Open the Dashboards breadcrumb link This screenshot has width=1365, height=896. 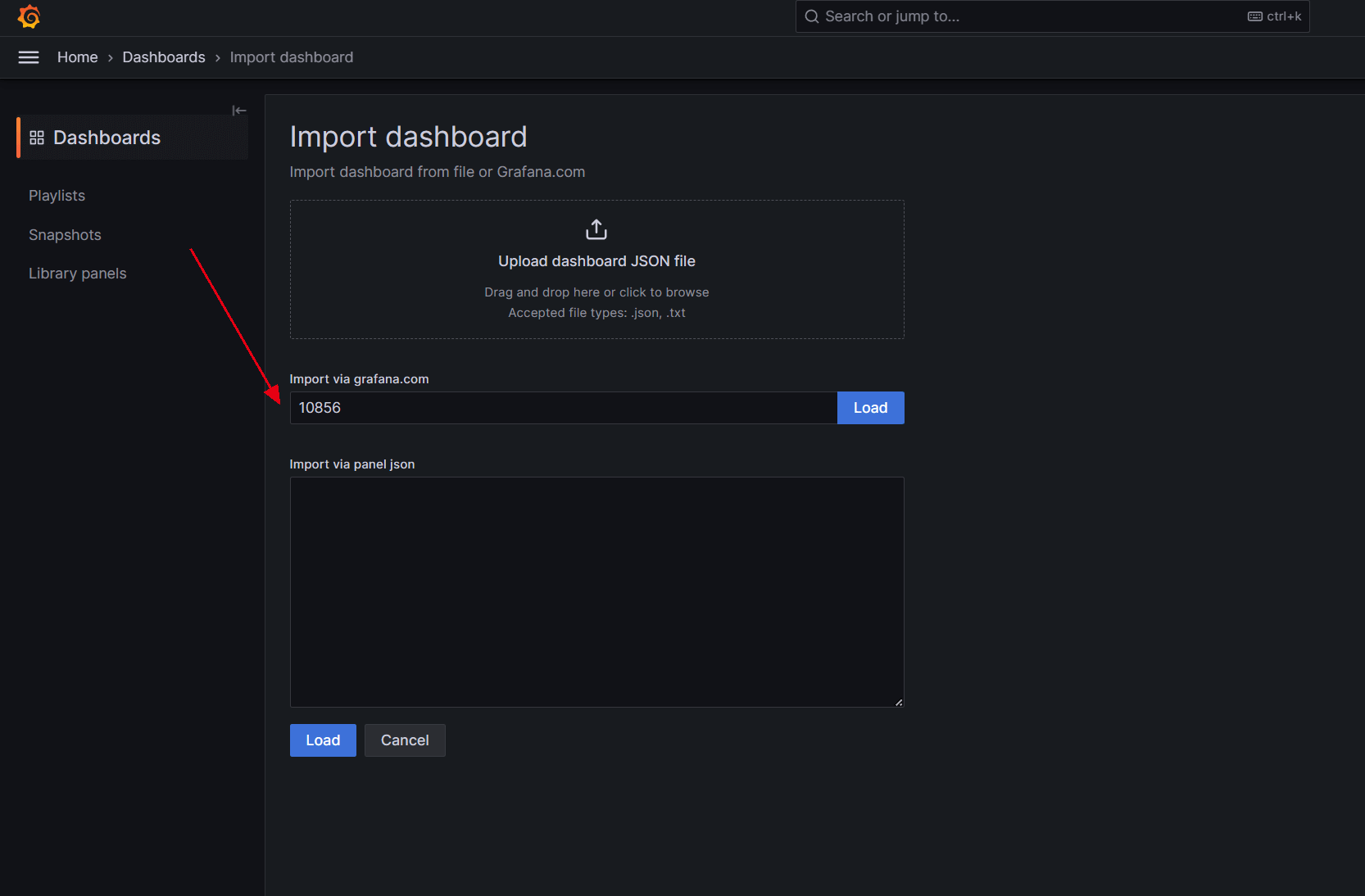coord(164,57)
